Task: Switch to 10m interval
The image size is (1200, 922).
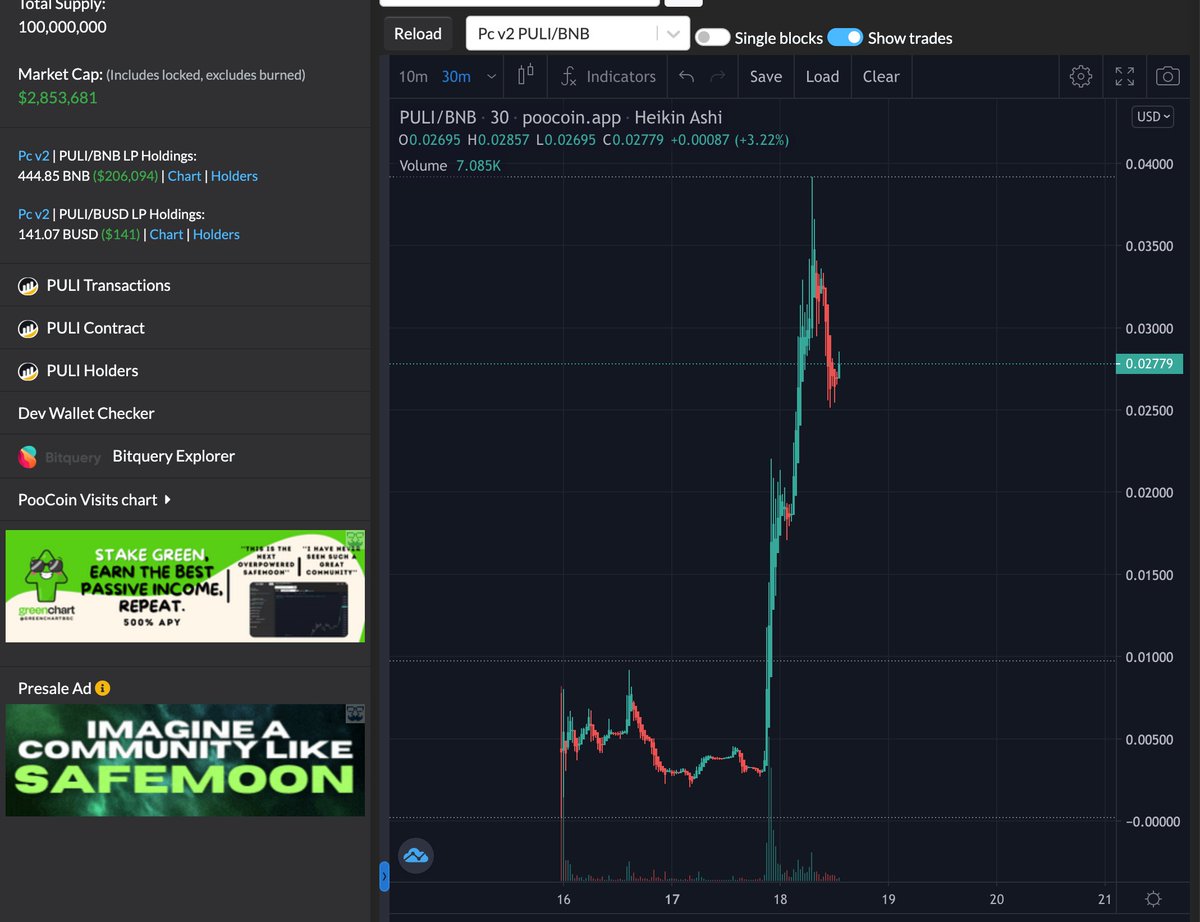Action: tap(413, 76)
